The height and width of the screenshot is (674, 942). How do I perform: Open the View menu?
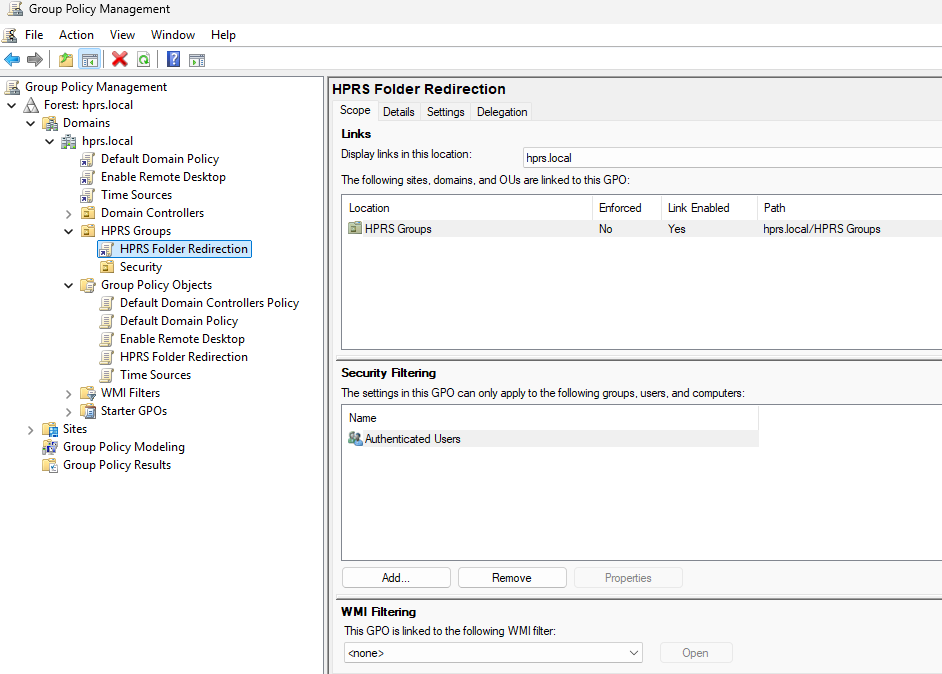point(123,35)
